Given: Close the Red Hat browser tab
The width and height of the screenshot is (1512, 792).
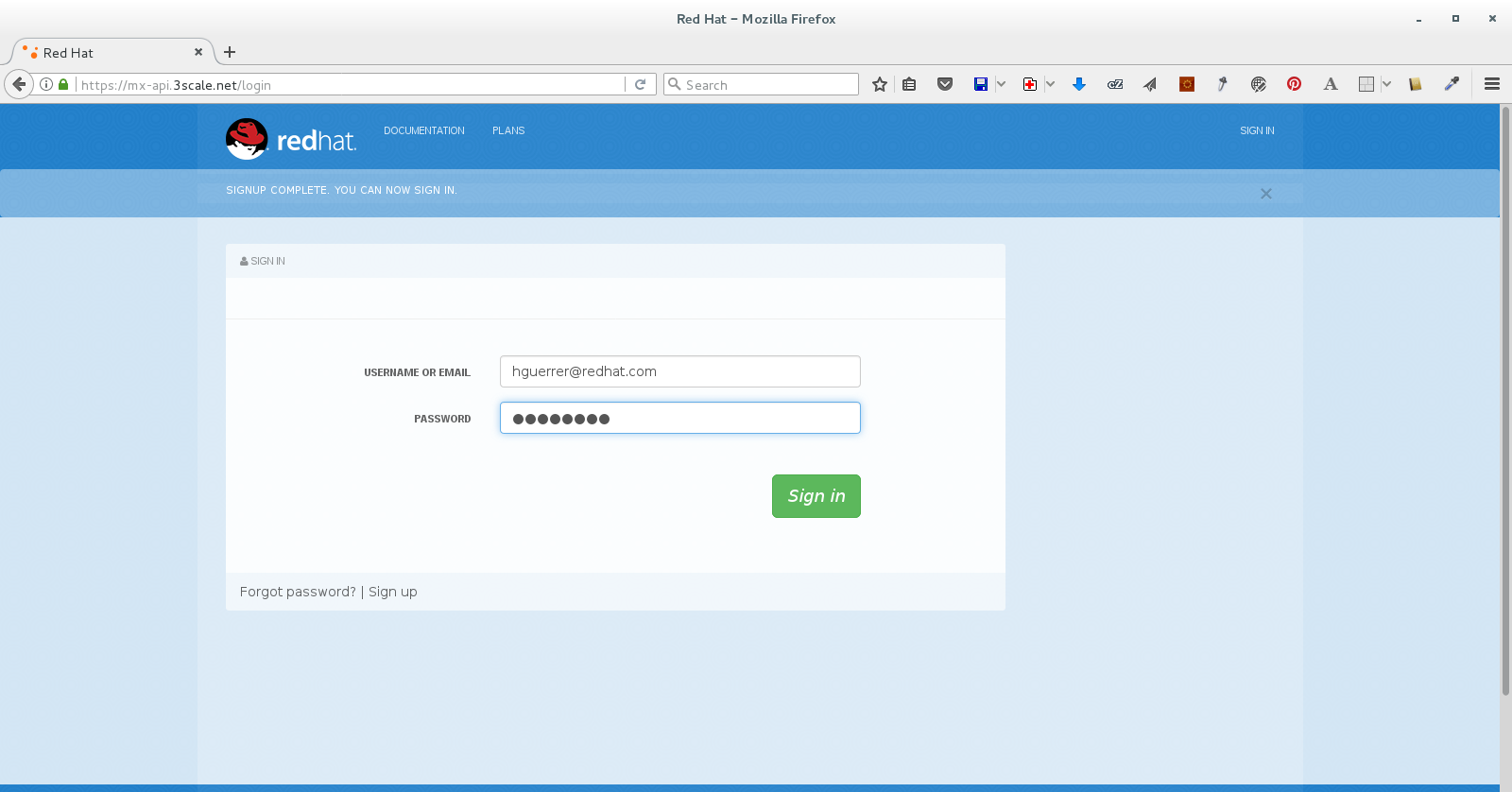Looking at the screenshot, I should (198, 52).
